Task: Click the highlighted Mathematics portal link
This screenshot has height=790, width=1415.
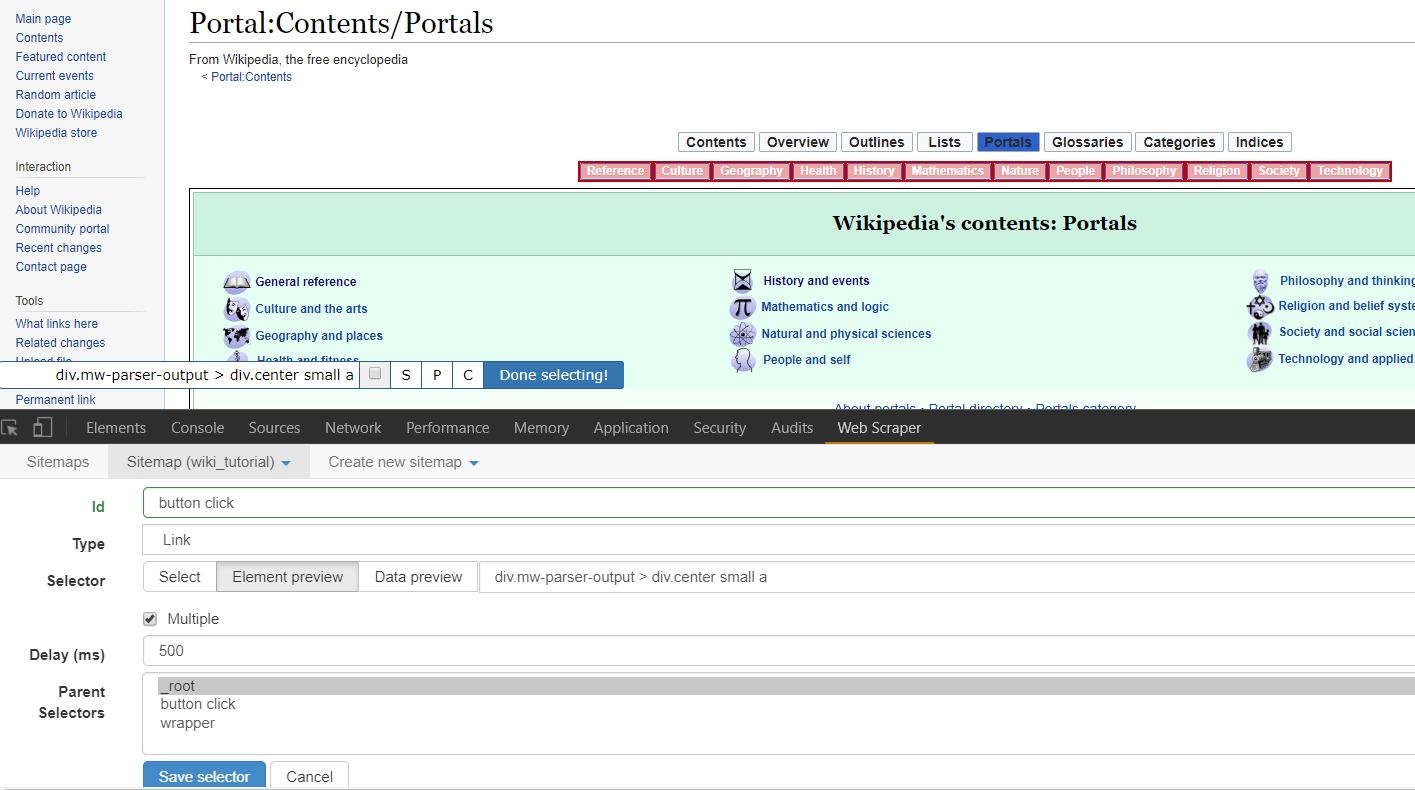Action: 948,171
